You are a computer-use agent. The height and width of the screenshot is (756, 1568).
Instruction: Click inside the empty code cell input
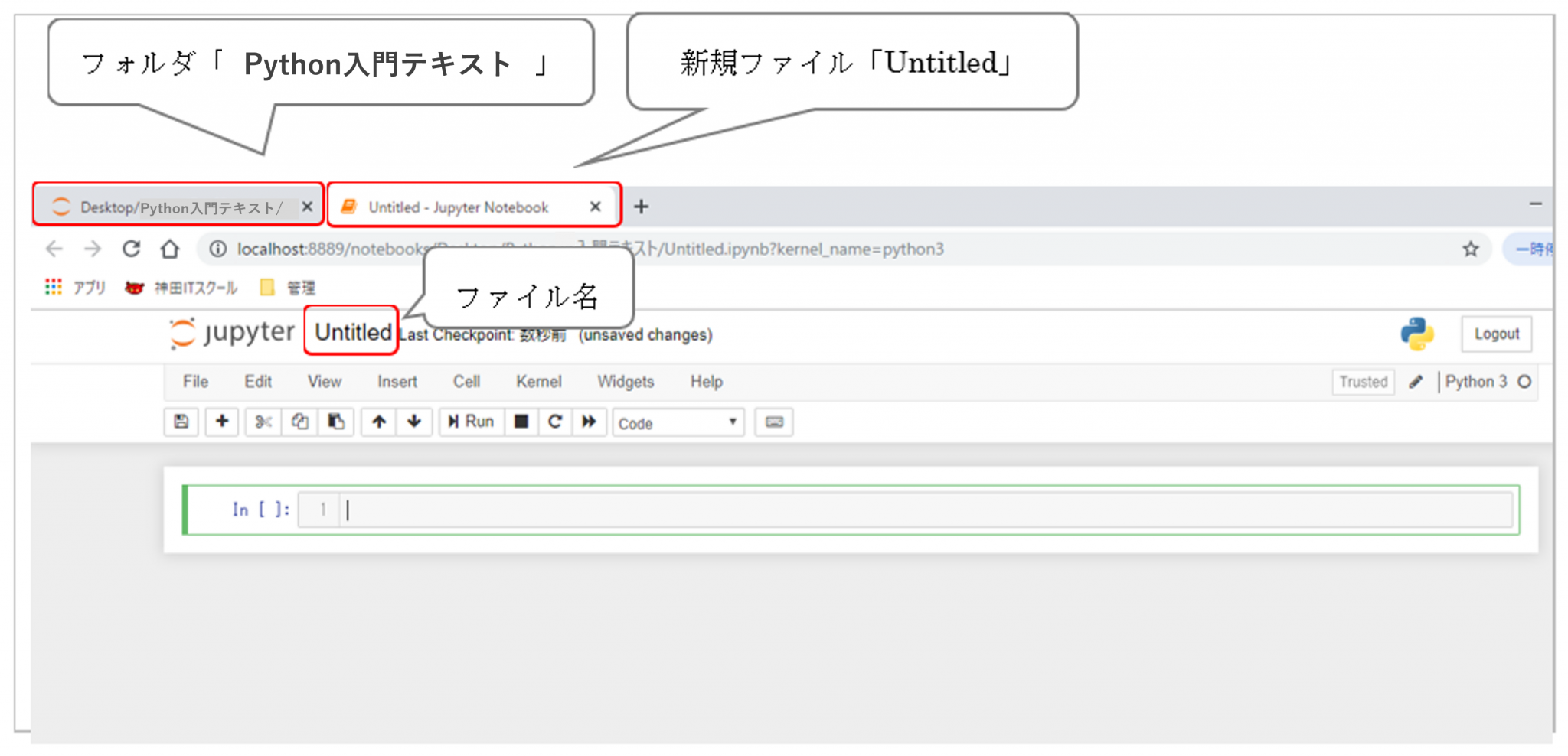click(x=919, y=510)
